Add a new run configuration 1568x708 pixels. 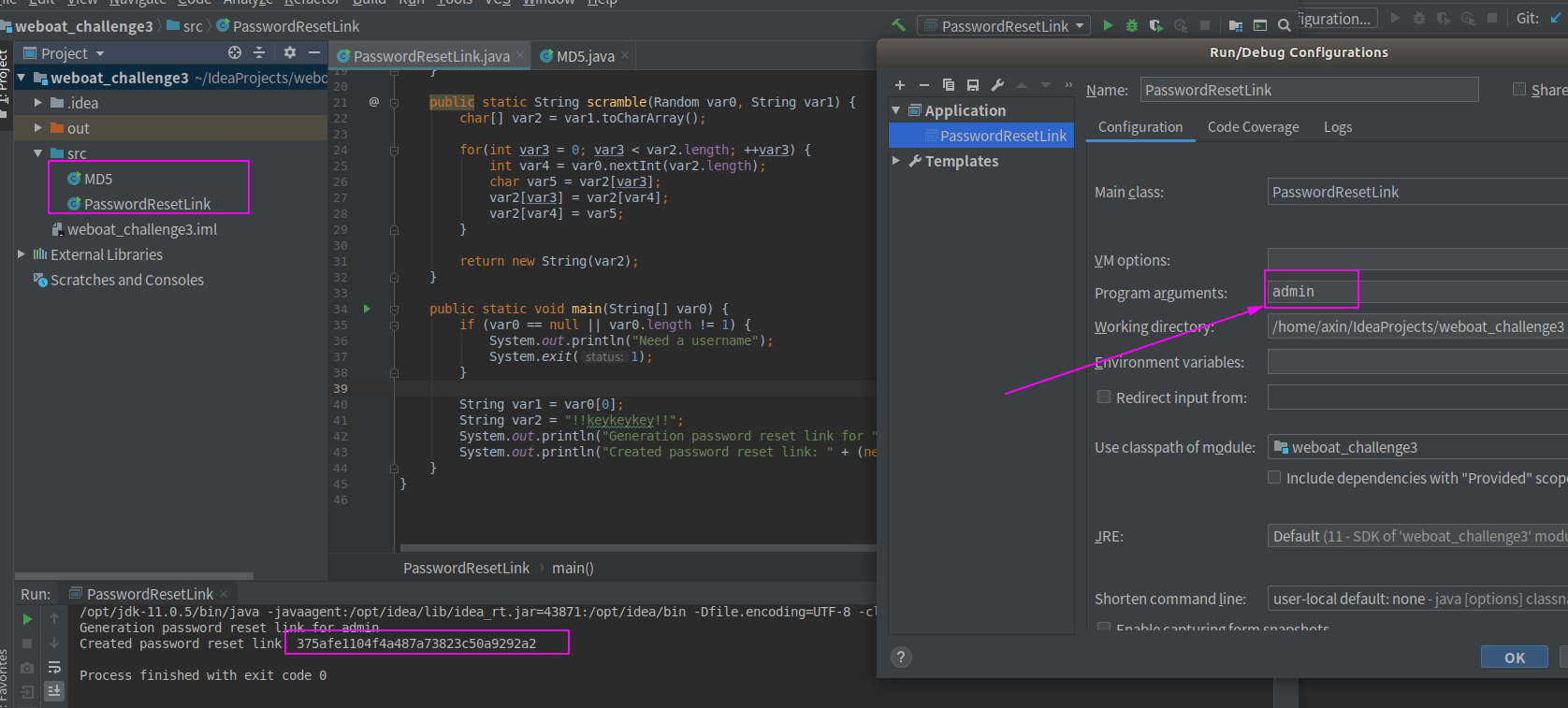point(900,85)
